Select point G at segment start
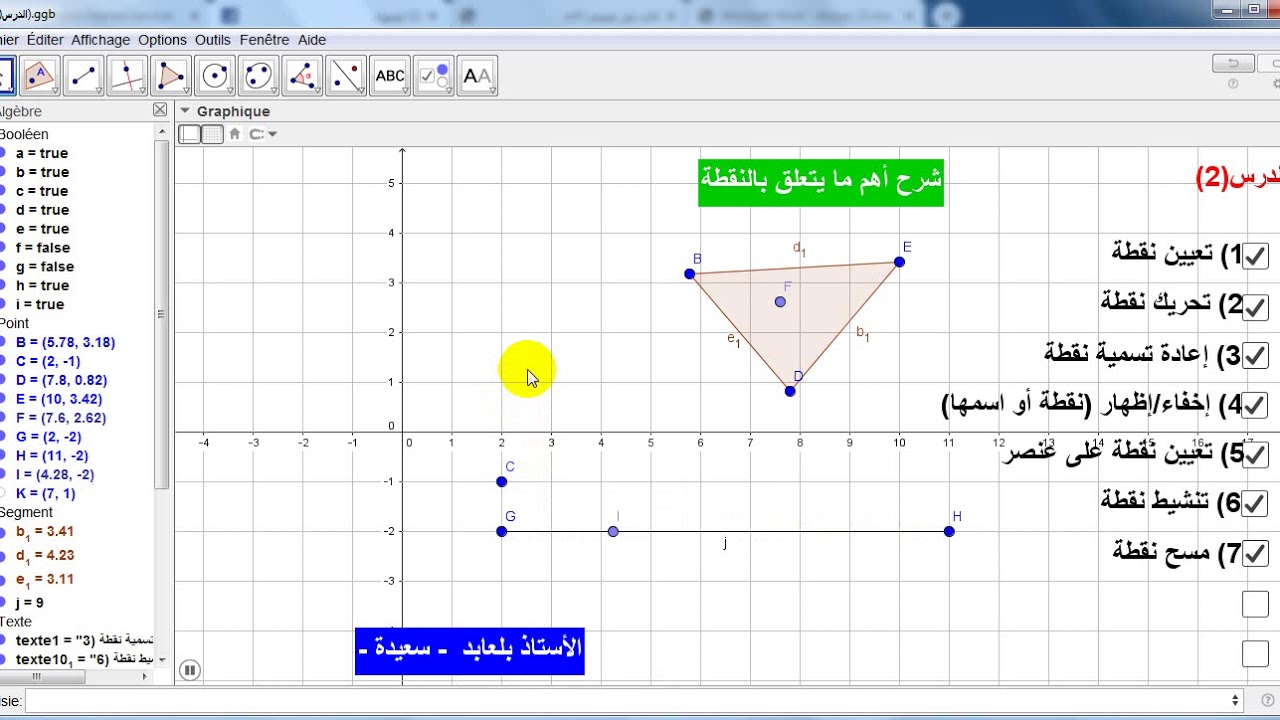 pyautogui.click(x=502, y=532)
